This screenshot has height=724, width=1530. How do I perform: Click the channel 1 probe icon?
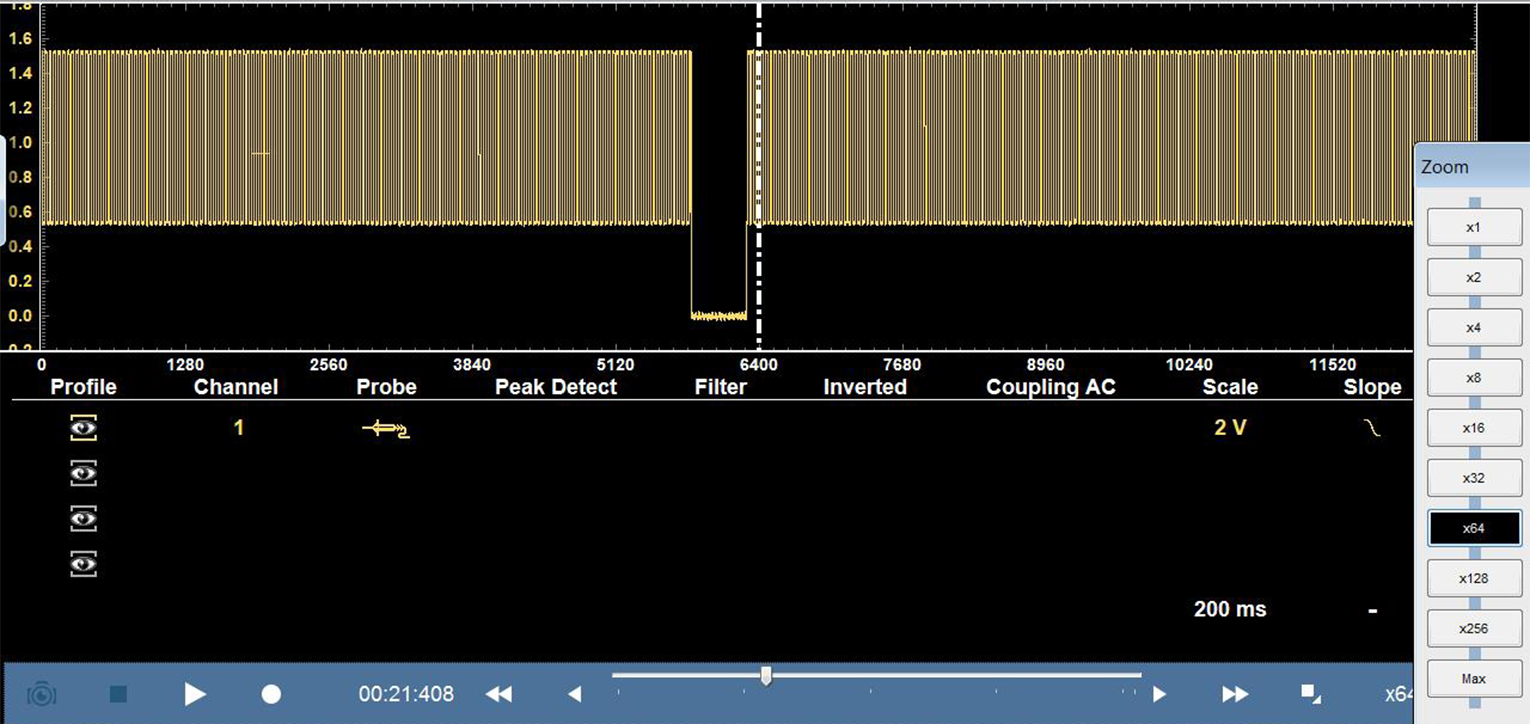(x=386, y=429)
